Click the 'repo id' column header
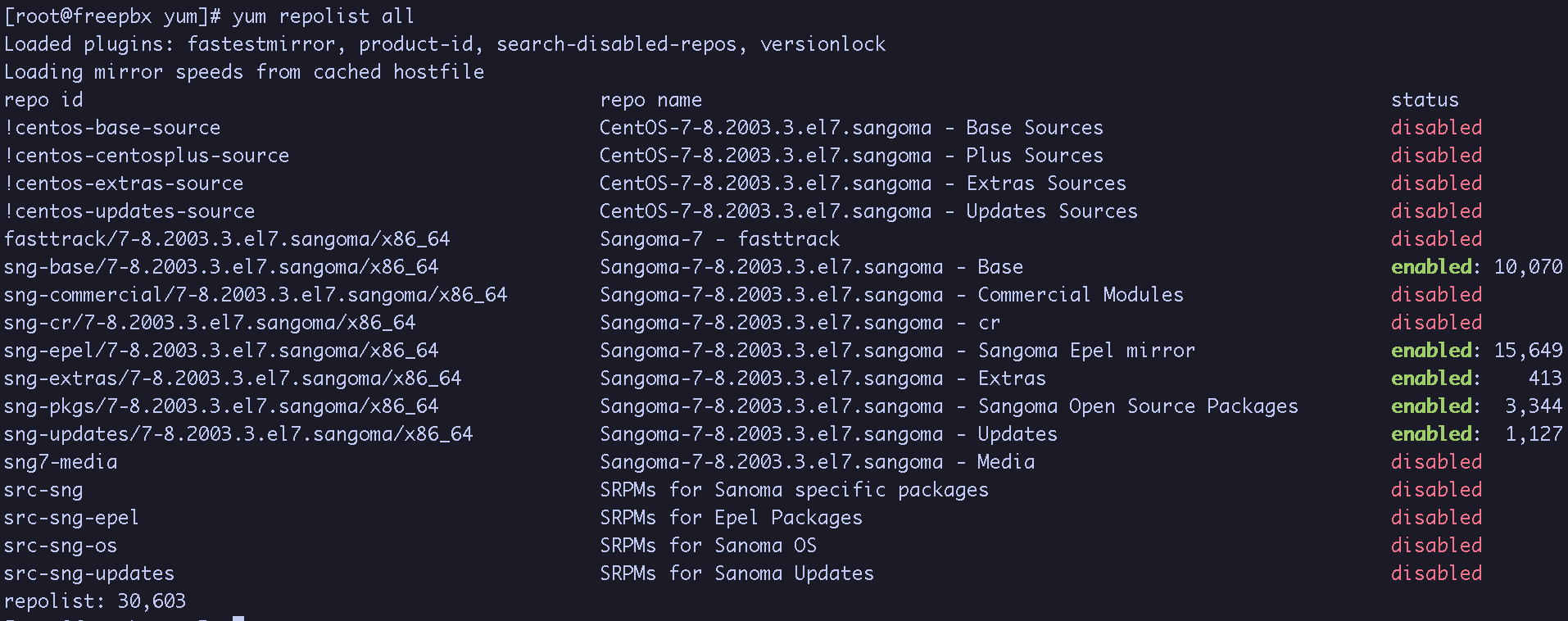 click(x=43, y=100)
